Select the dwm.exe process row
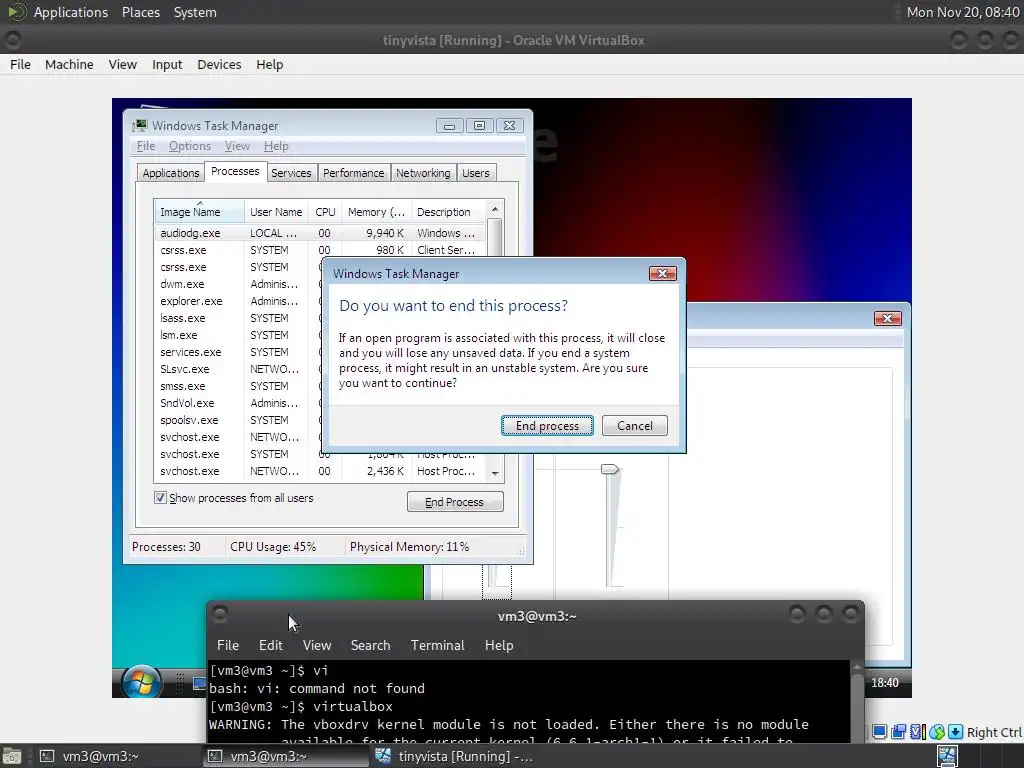1024x768 pixels. (x=237, y=284)
